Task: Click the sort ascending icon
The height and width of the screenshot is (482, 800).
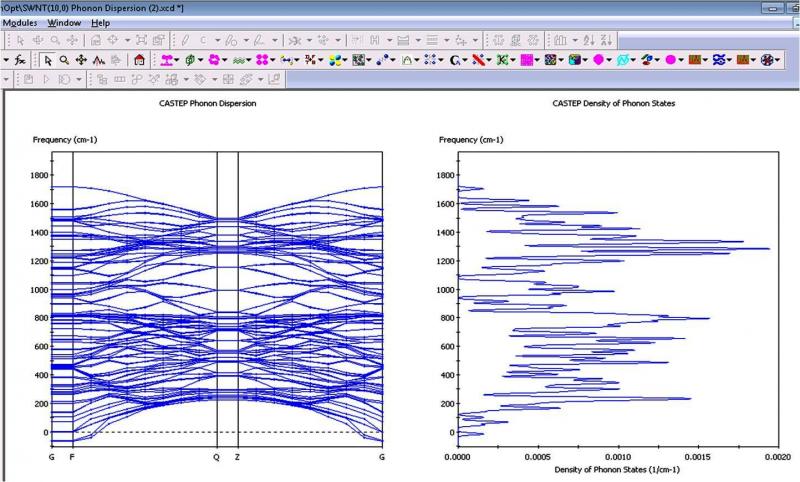Action: click(589, 40)
